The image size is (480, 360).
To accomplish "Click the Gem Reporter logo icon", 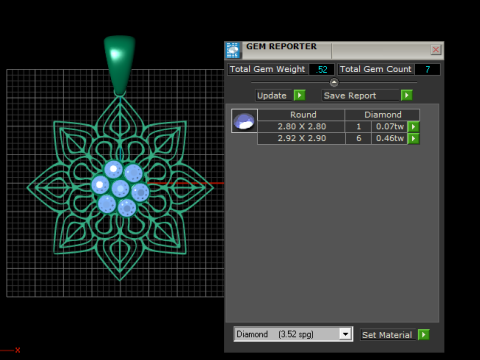I will 233,50.
